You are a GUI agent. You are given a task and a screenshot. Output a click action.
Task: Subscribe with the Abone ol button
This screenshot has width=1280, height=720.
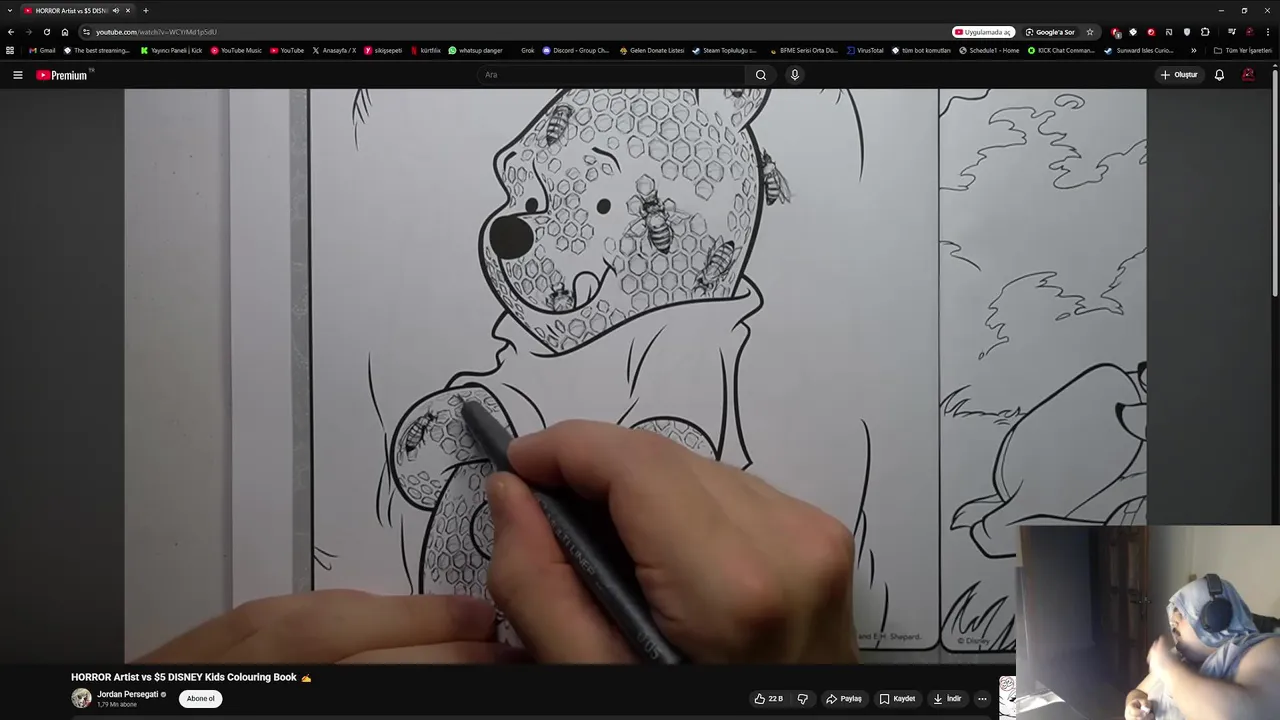tap(201, 699)
